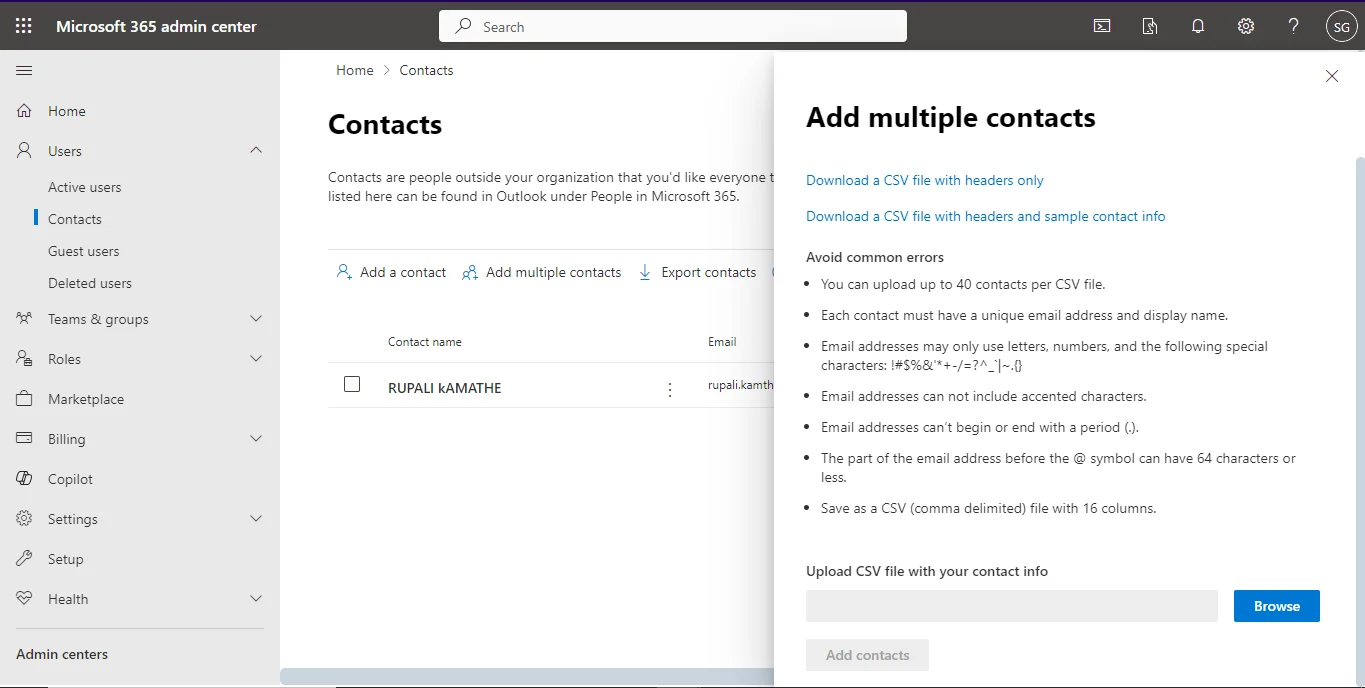Select Contacts in the sidebar
The height and width of the screenshot is (688, 1365).
pyautogui.click(x=75, y=219)
